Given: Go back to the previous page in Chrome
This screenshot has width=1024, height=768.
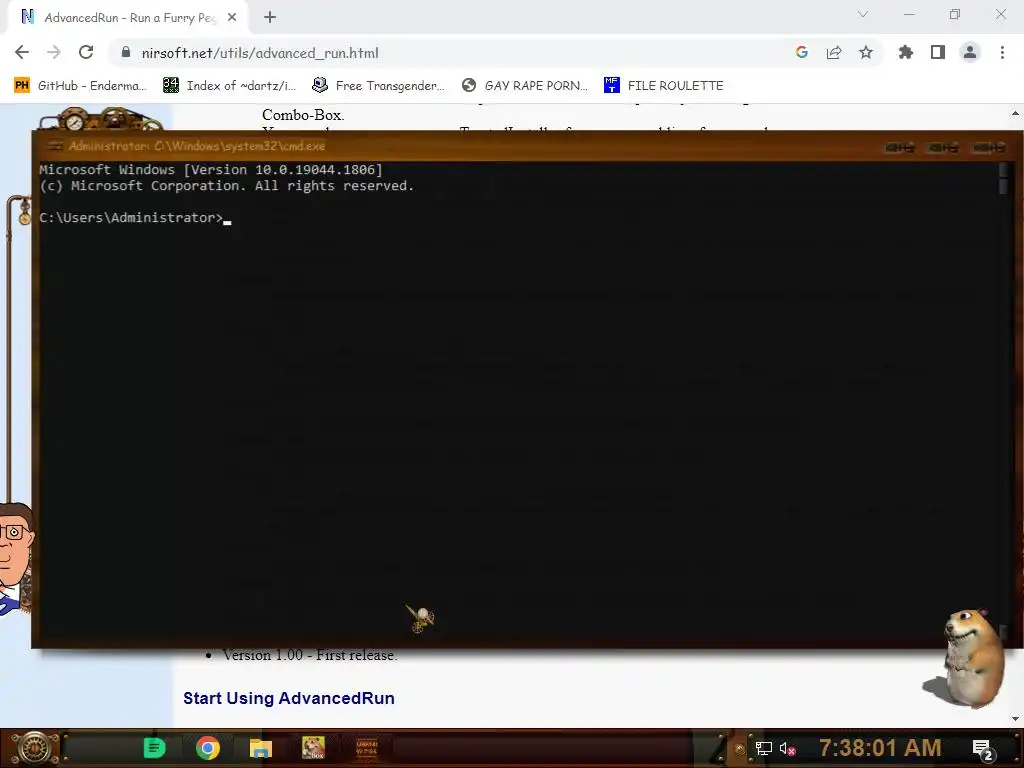Looking at the screenshot, I should [22, 52].
